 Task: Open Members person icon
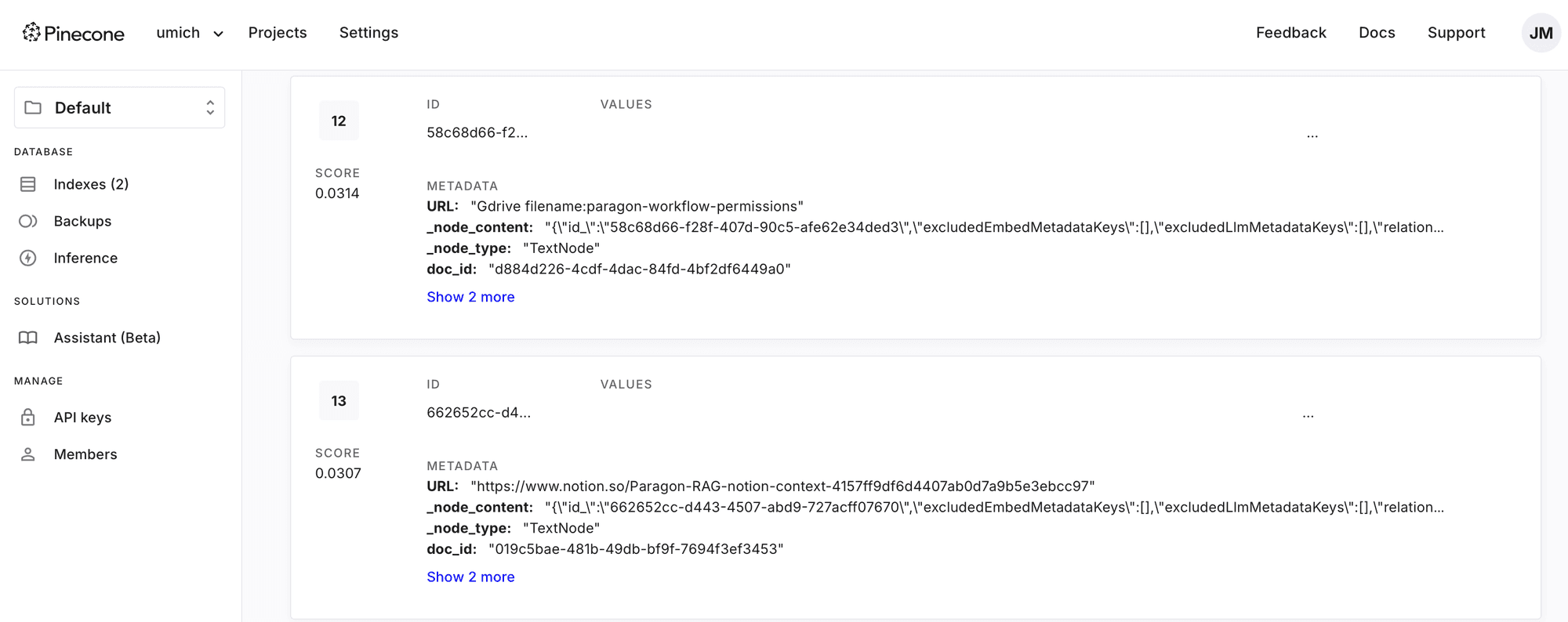pos(28,454)
